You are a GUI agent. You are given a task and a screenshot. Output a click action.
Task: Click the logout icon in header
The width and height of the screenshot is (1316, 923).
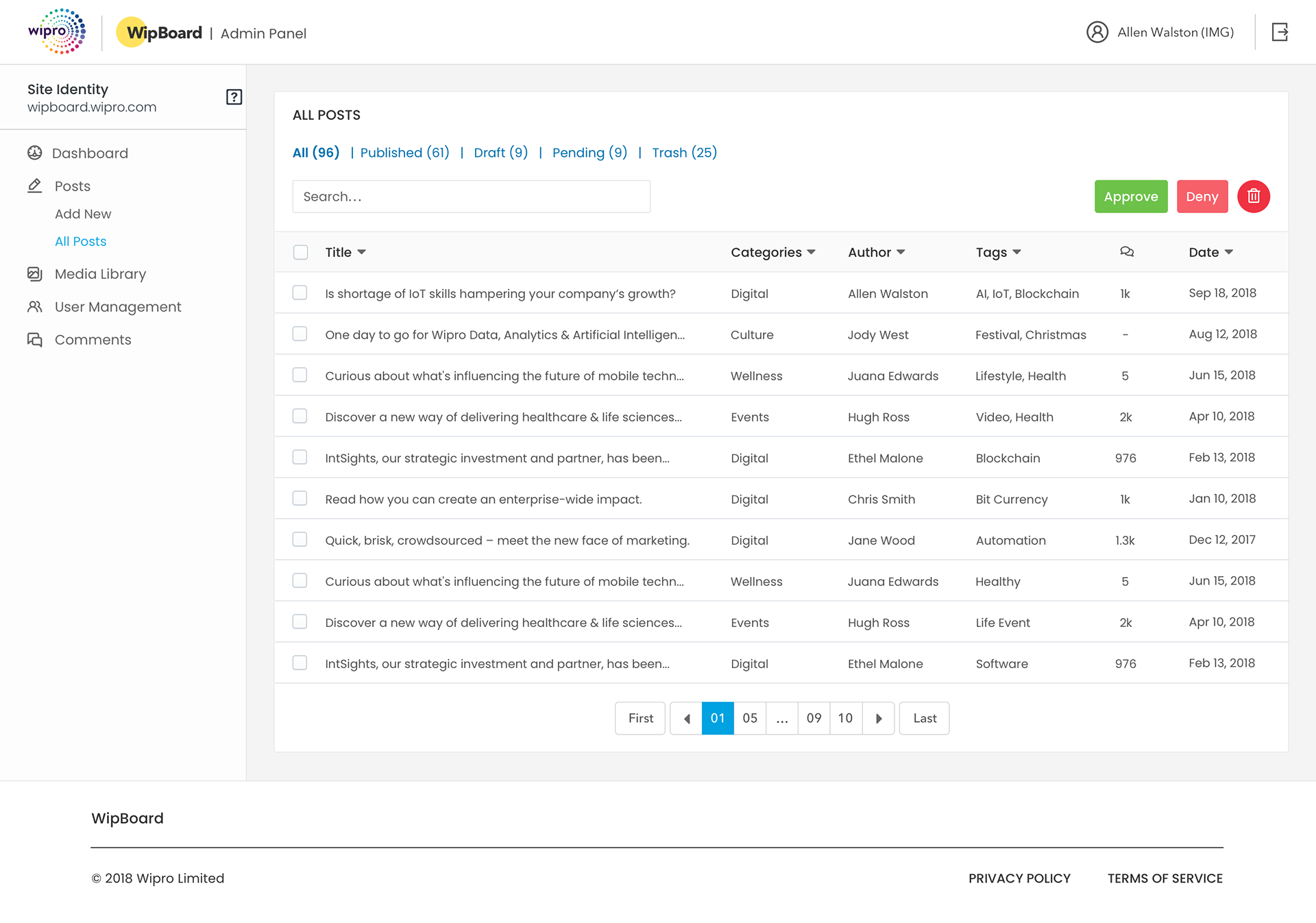point(1280,32)
